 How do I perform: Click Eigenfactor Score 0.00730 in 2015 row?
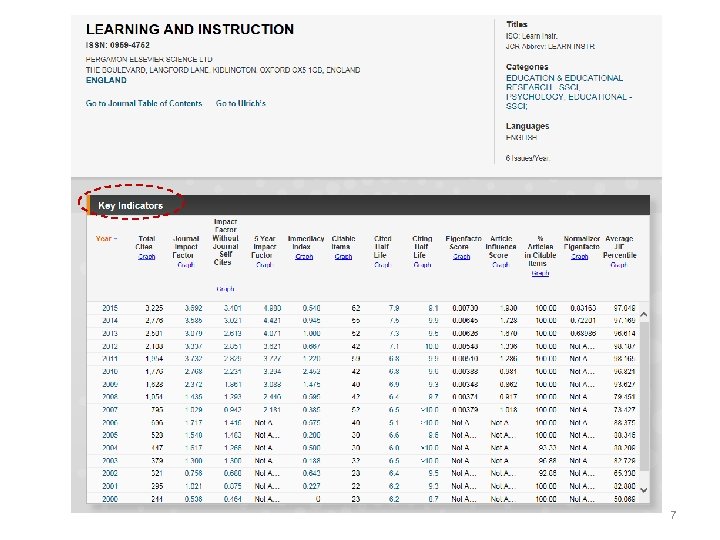(x=465, y=308)
